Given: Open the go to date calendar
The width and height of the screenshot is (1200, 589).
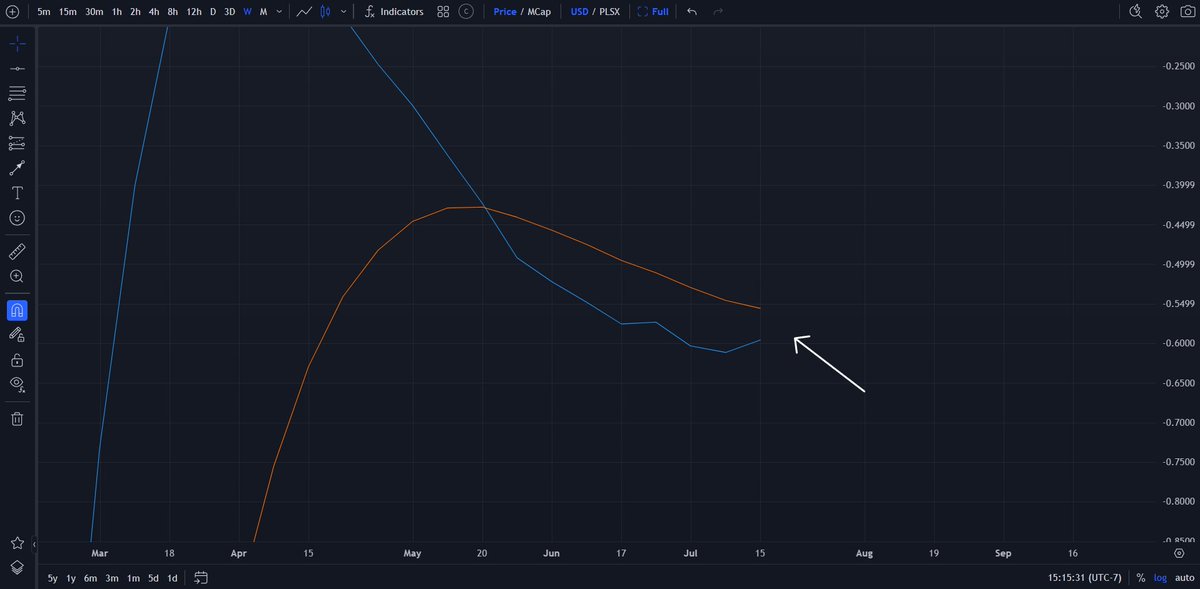Looking at the screenshot, I should (201, 578).
